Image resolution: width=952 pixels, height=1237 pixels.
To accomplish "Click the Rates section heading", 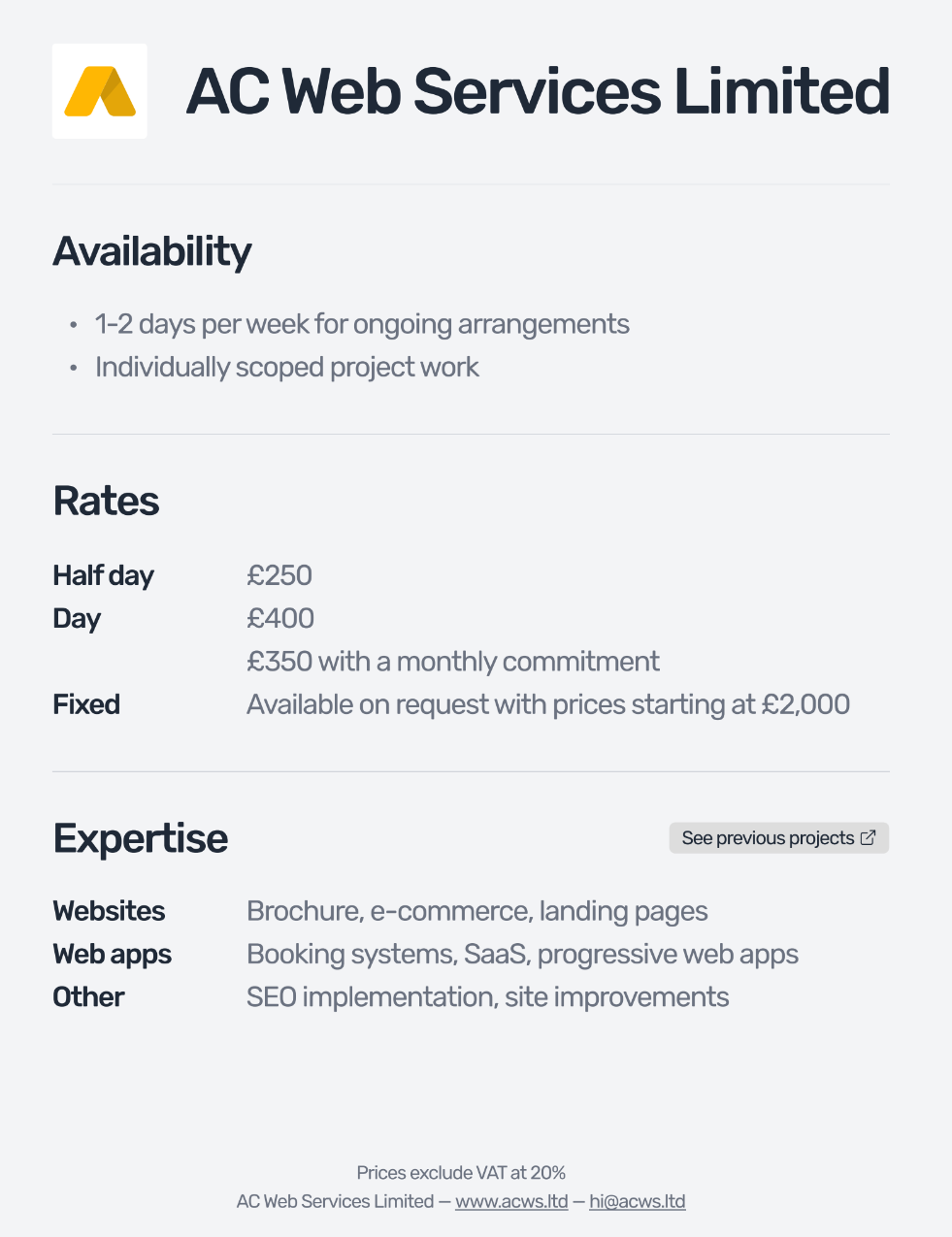I will (106, 502).
